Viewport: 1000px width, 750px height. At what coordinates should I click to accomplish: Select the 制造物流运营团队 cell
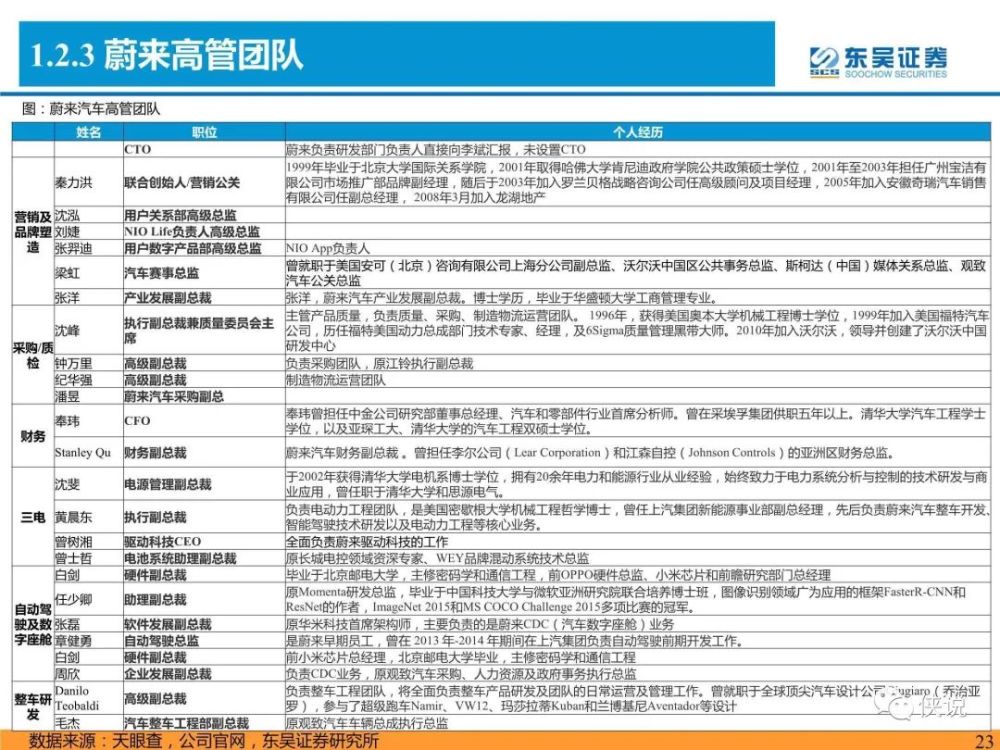(638, 380)
